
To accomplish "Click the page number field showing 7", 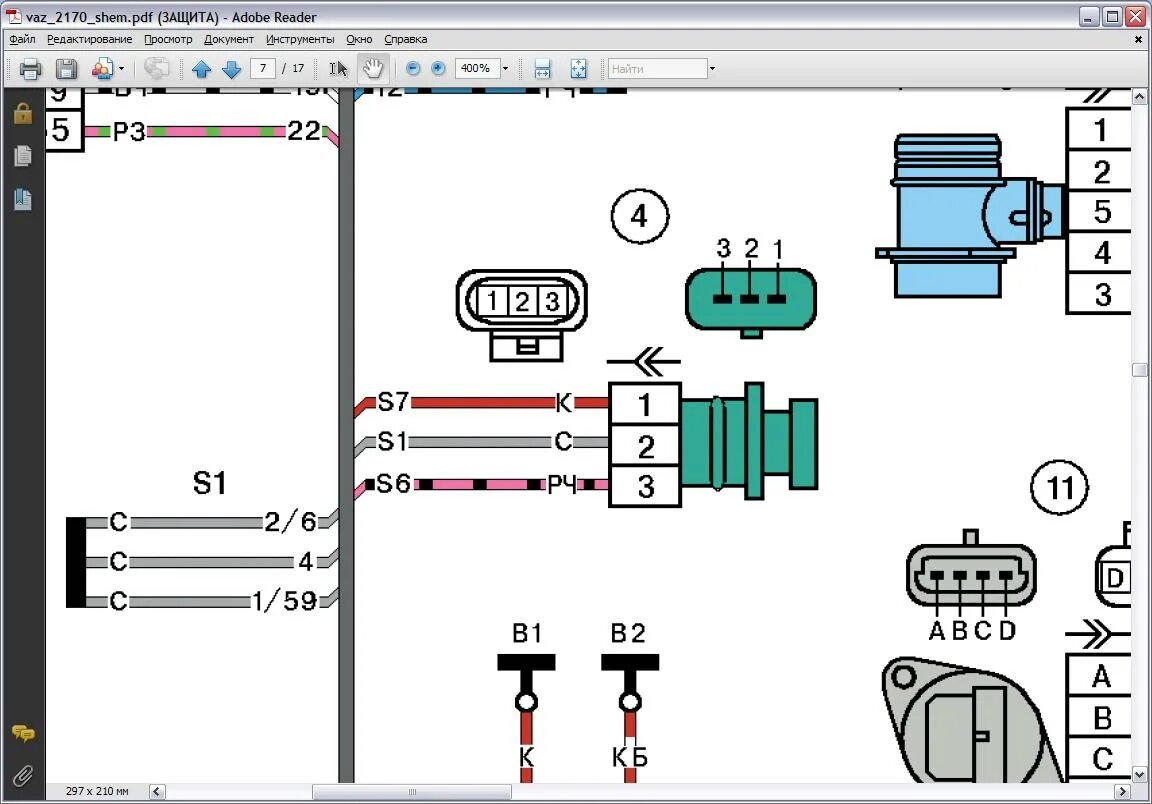I will 262,68.
